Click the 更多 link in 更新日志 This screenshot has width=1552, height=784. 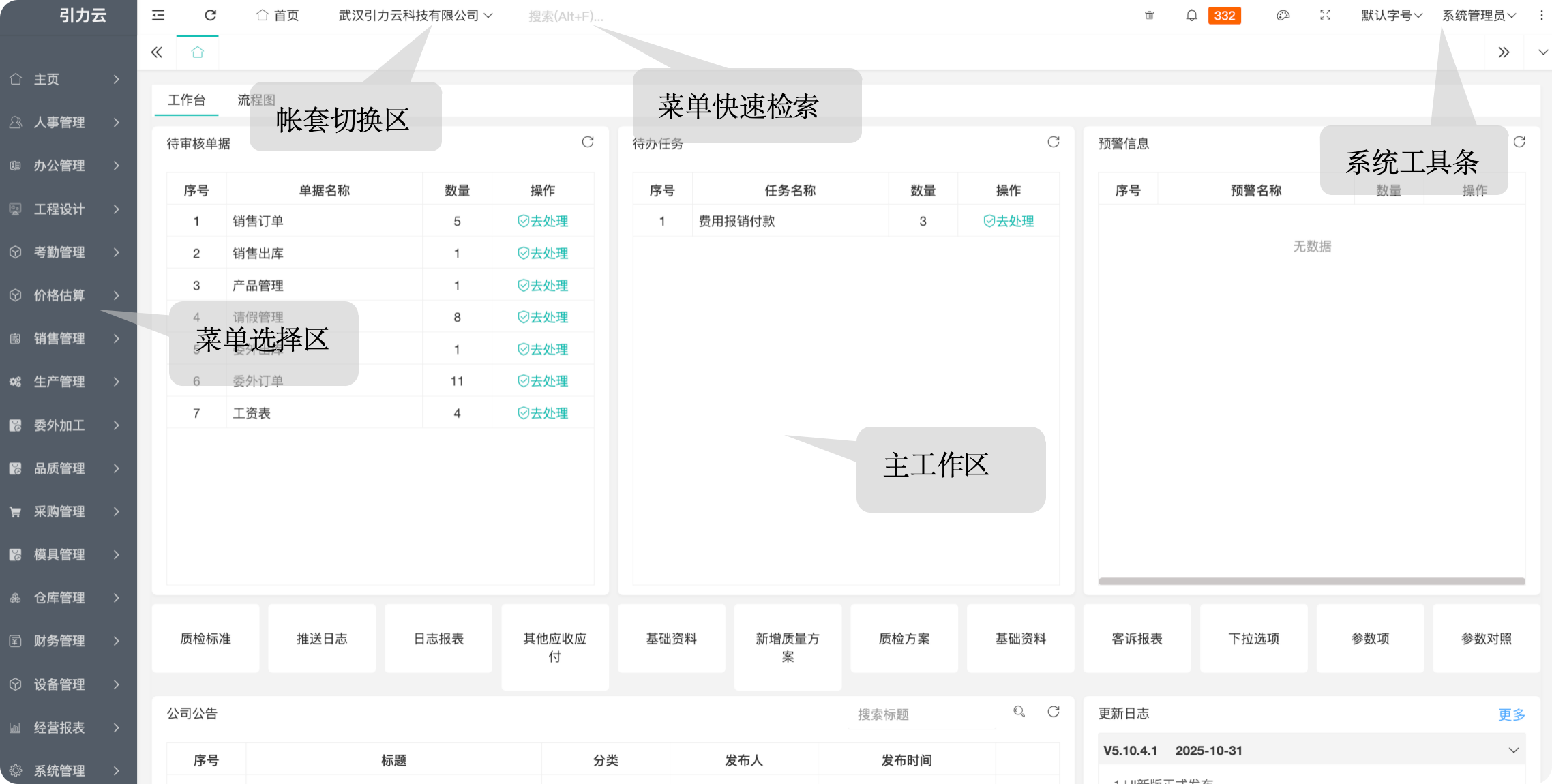pos(1511,714)
